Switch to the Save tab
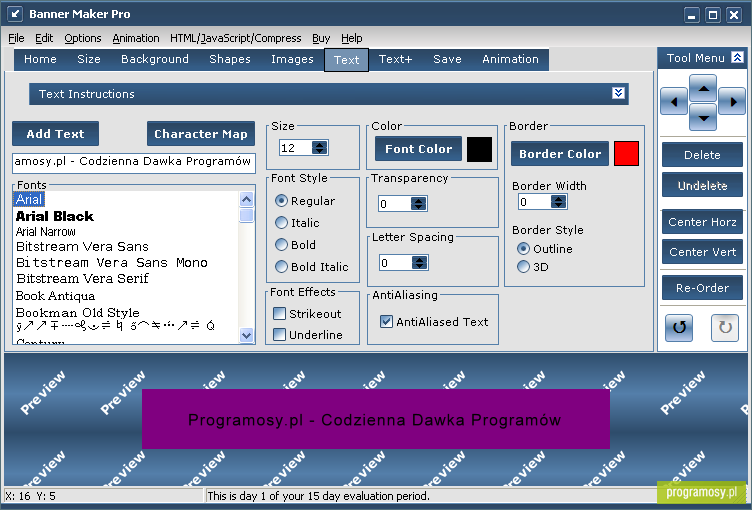 (447, 59)
